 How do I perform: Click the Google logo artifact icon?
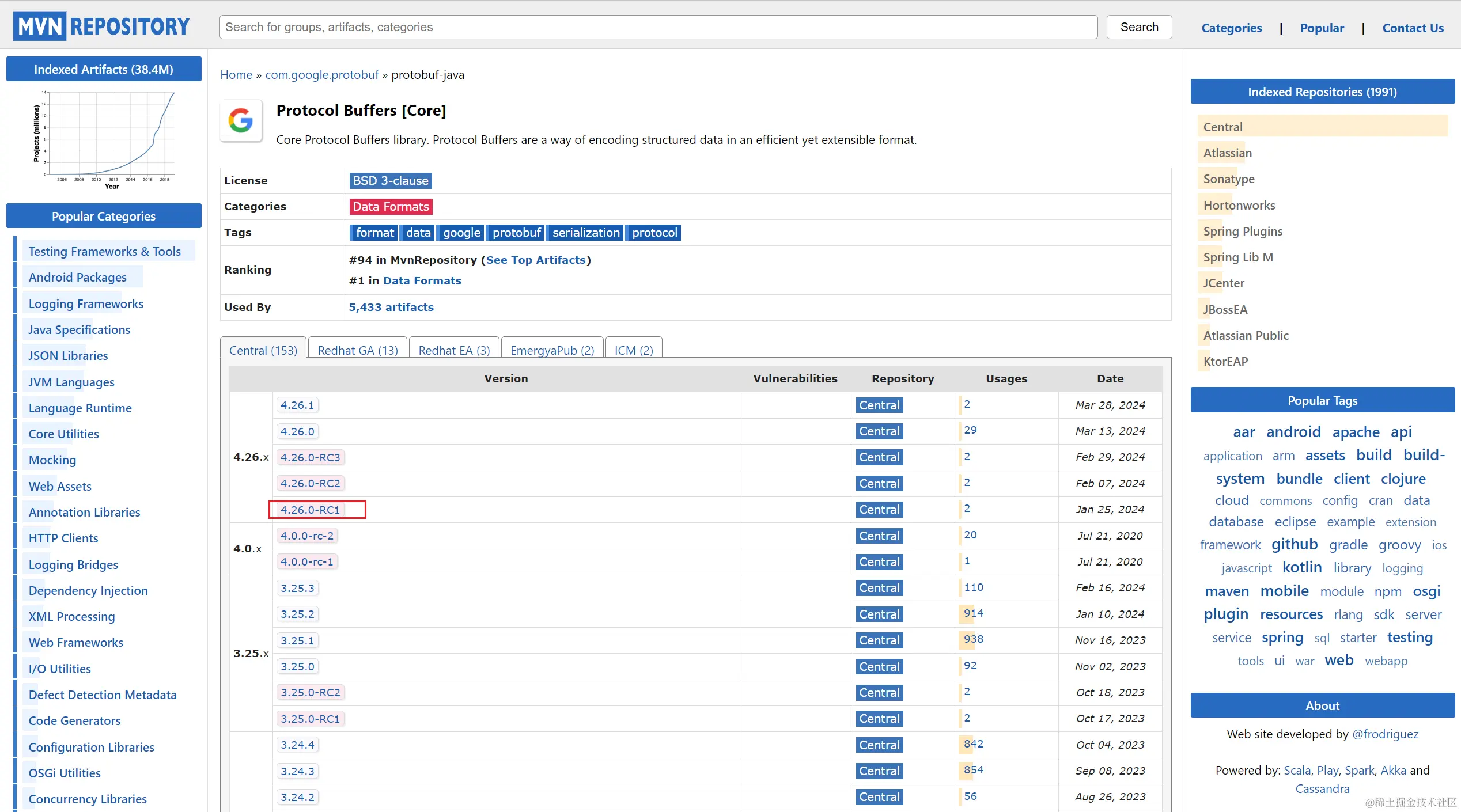tap(241, 121)
